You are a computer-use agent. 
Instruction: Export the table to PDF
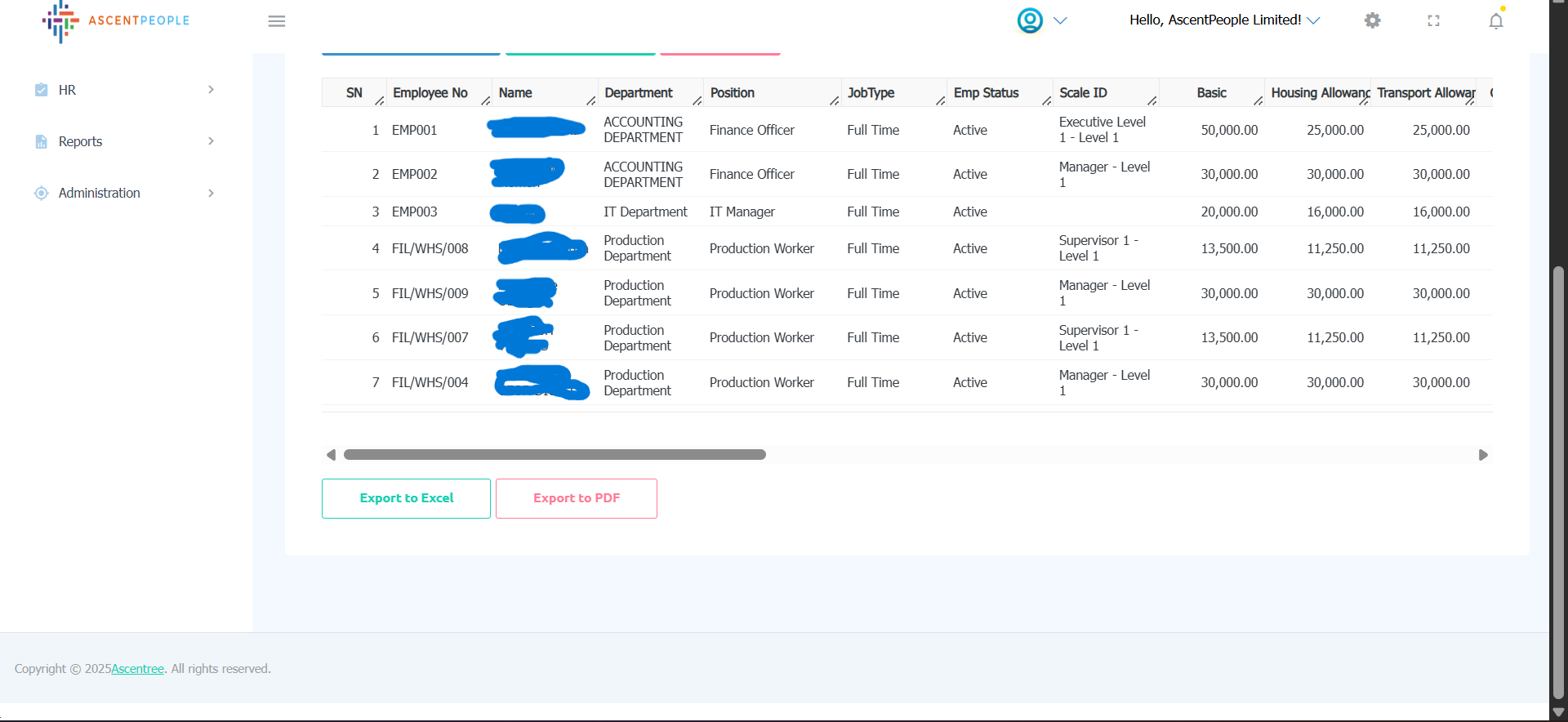click(x=576, y=498)
